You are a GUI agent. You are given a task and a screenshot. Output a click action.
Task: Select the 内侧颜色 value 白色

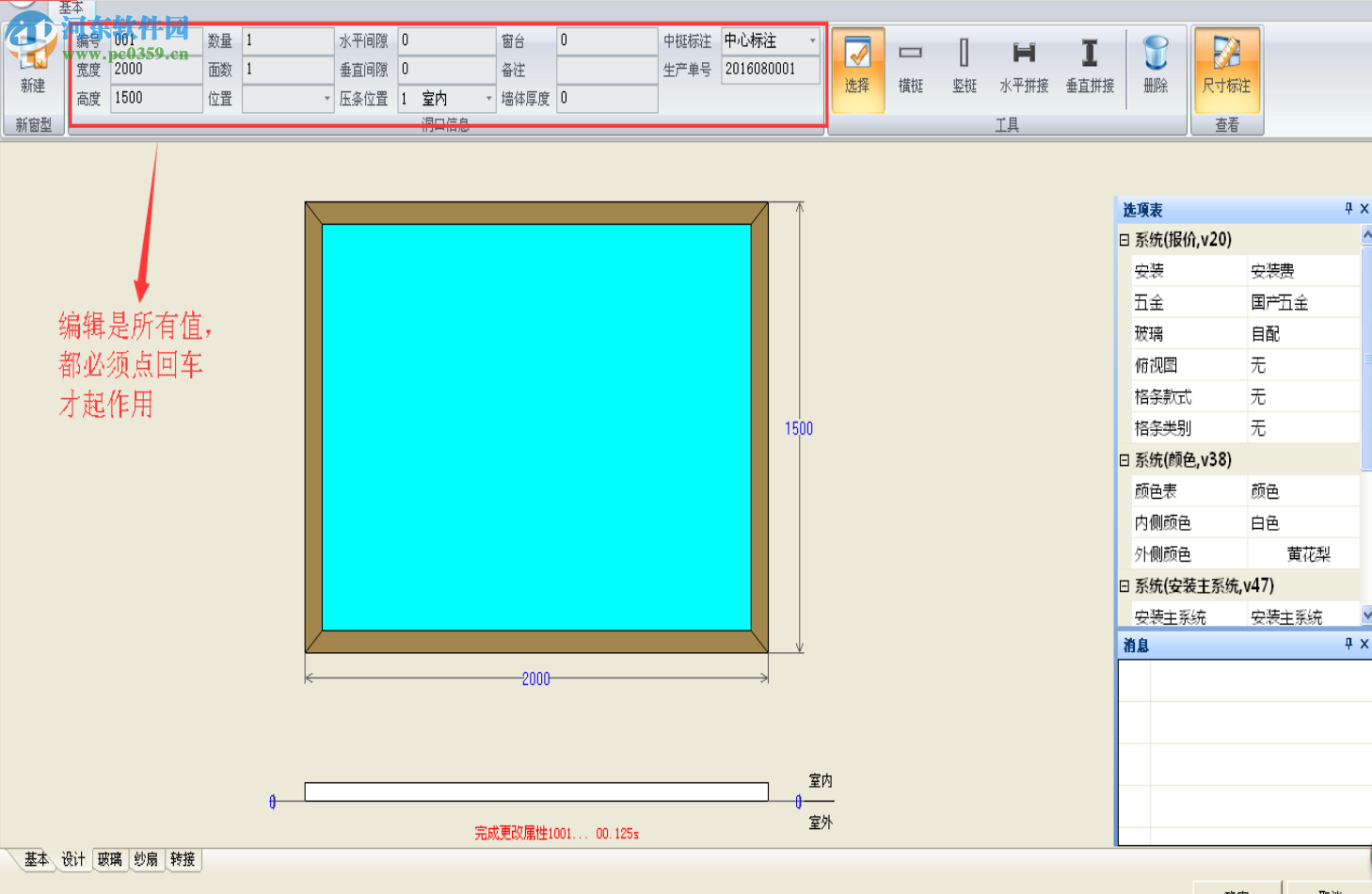coord(1303,523)
